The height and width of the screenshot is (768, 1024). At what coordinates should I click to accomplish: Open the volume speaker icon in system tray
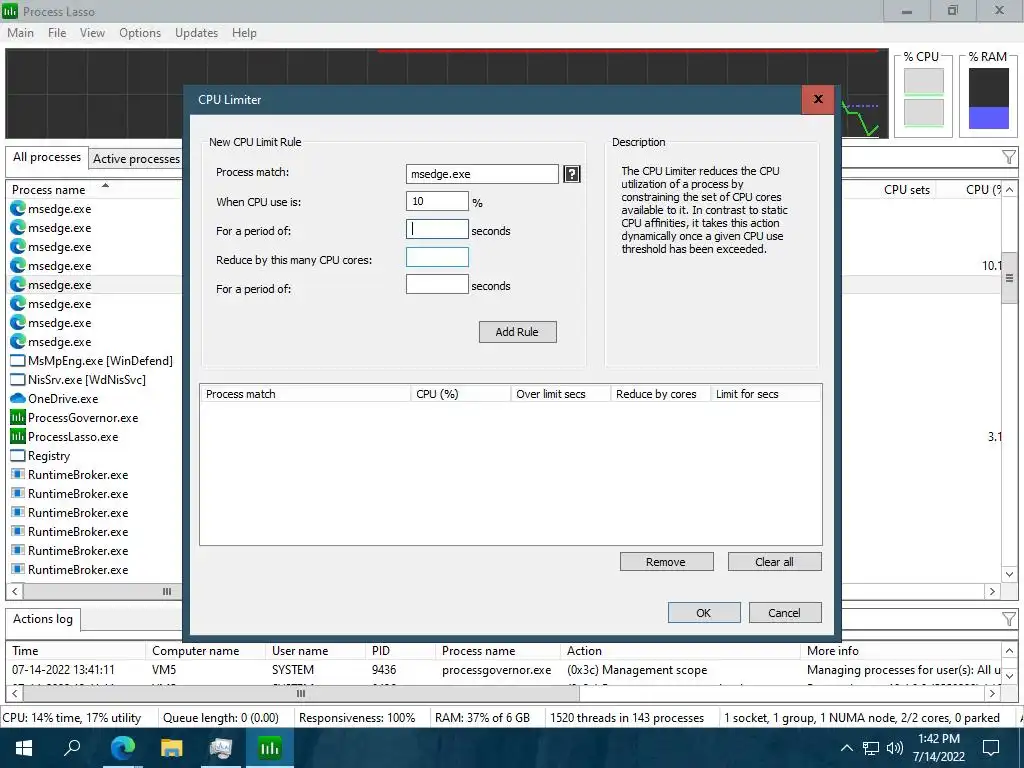895,748
